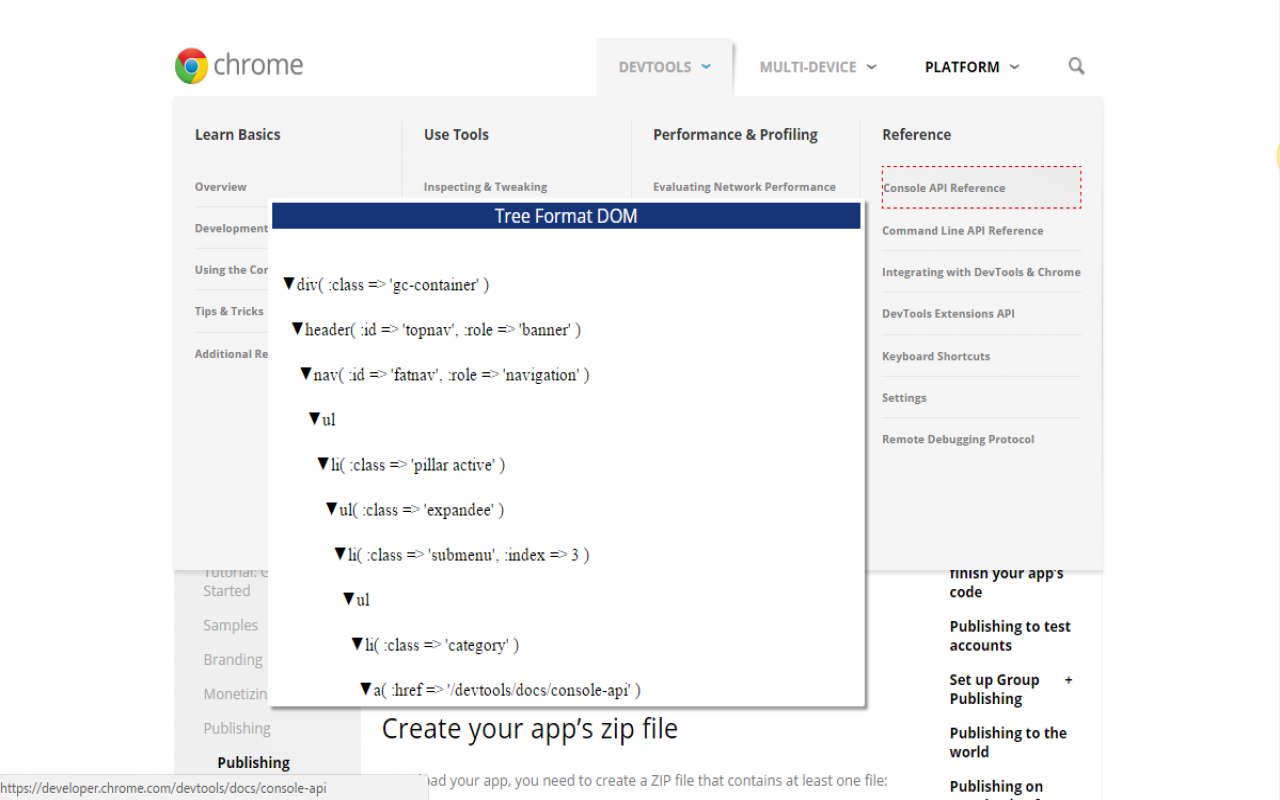1280x800 pixels.
Task: Open Tips & Tricks link
Action: (x=229, y=312)
